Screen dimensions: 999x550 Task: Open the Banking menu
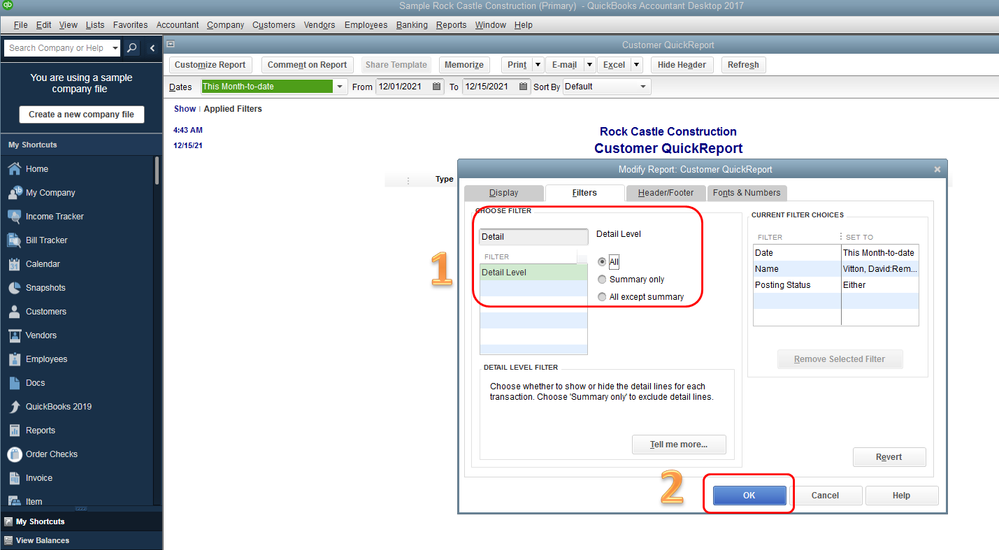(412, 25)
